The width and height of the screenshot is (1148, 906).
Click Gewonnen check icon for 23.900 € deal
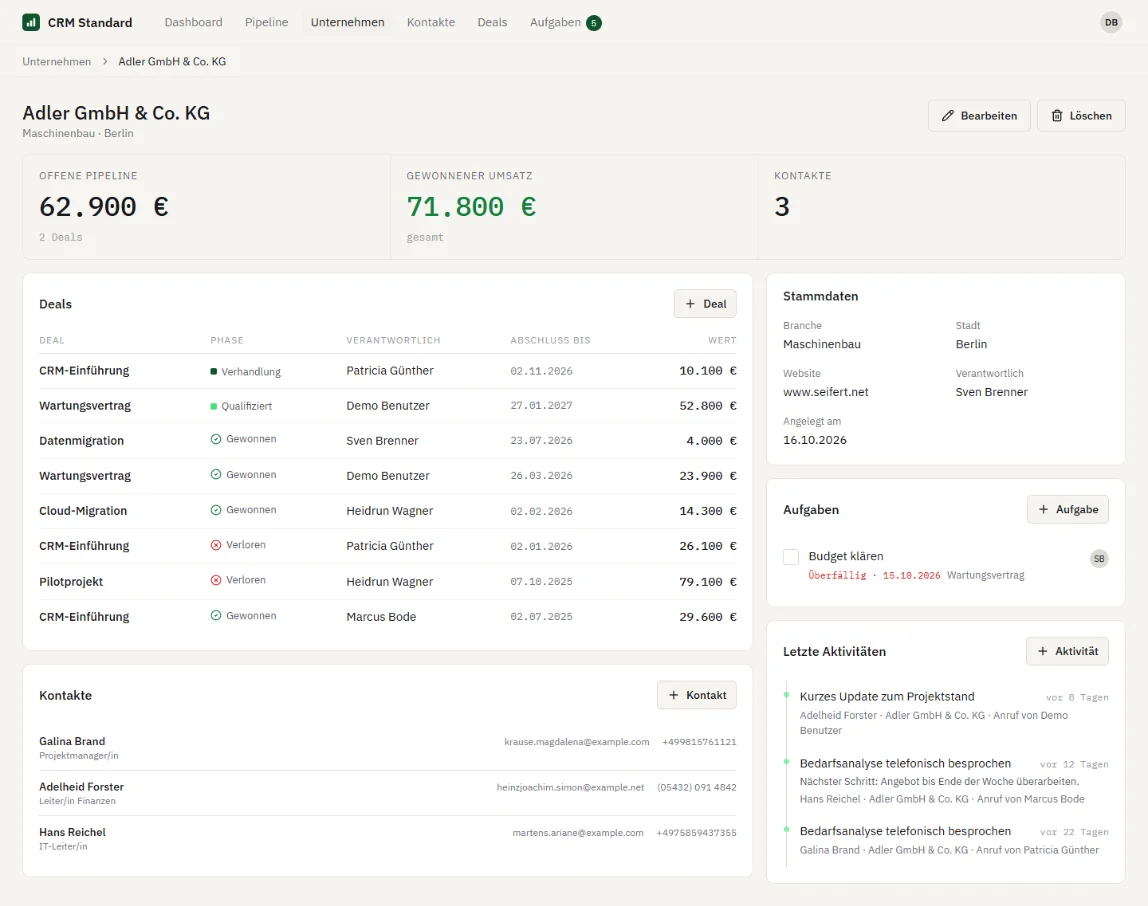click(216, 475)
